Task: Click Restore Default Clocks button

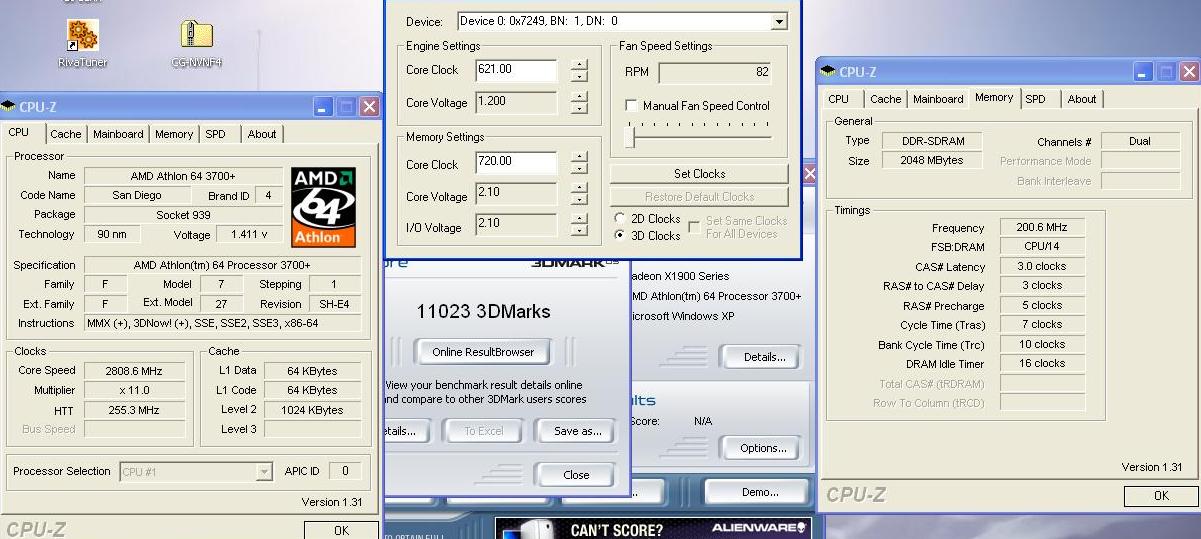Action: (x=699, y=196)
